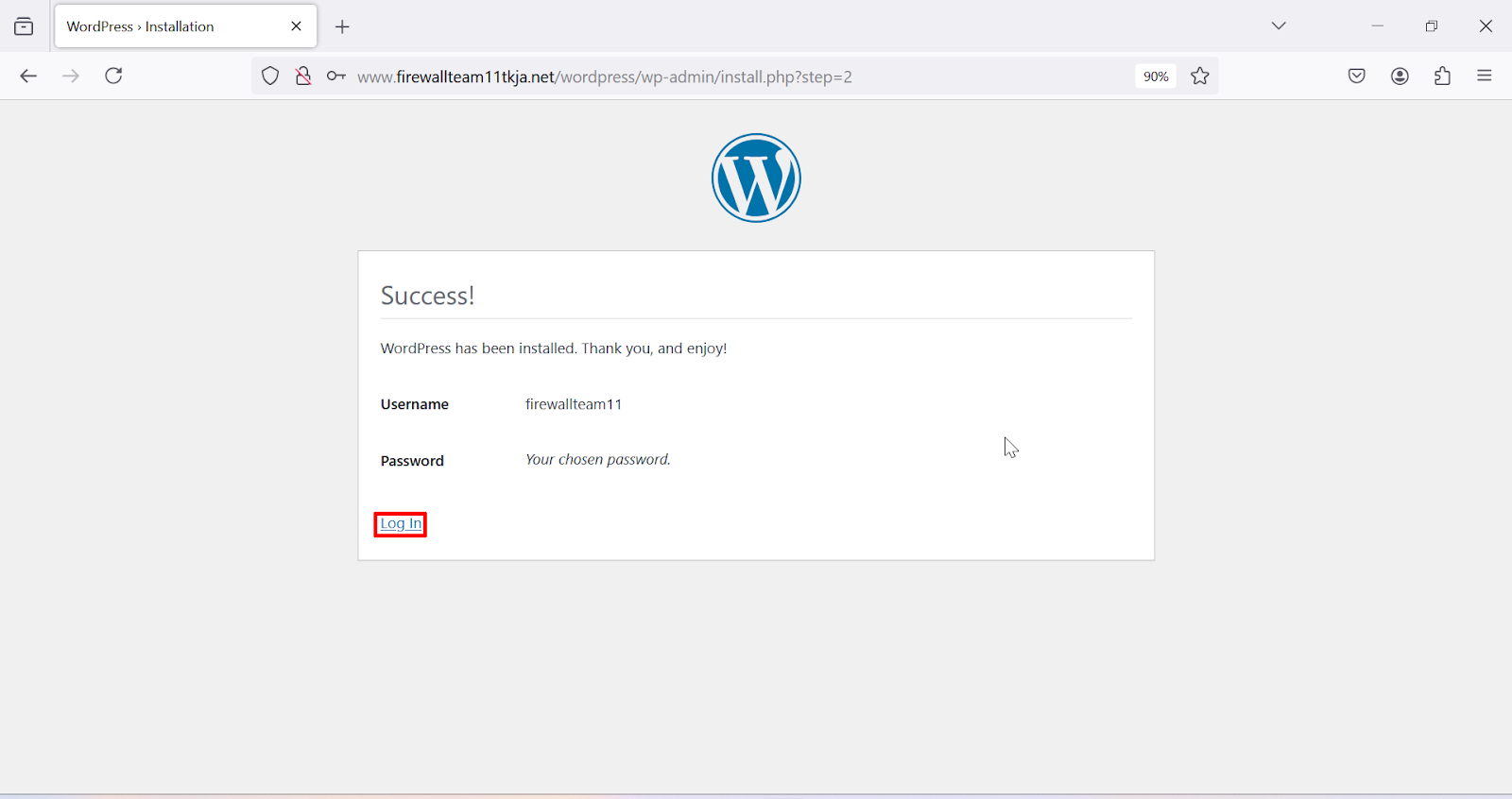Select the WordPress › Installation tab
Viewport: 1512px width, 799px height.
point(186,26)
